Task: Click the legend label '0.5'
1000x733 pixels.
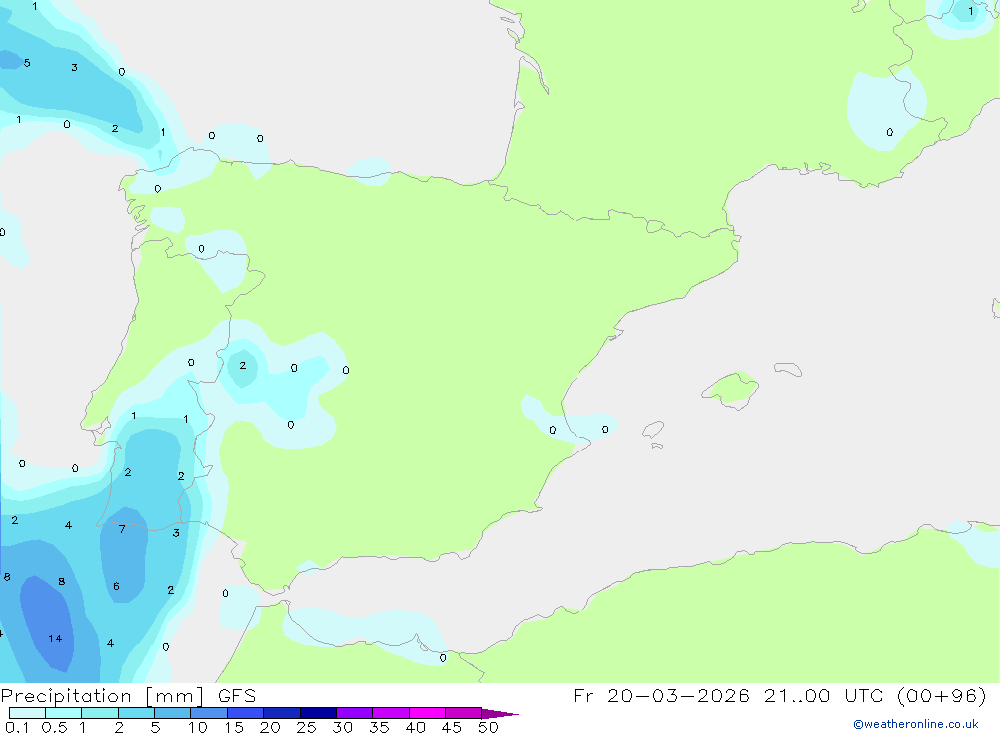Action: tap(54, 727)
